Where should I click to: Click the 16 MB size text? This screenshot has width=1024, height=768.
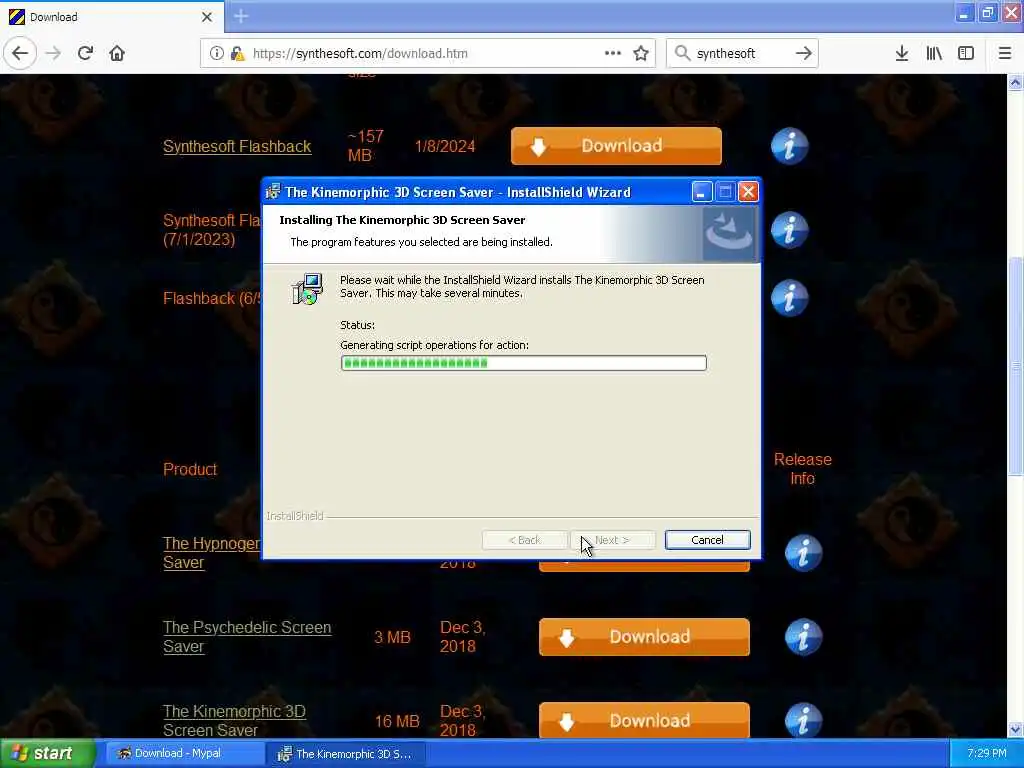tap(397, 721)
